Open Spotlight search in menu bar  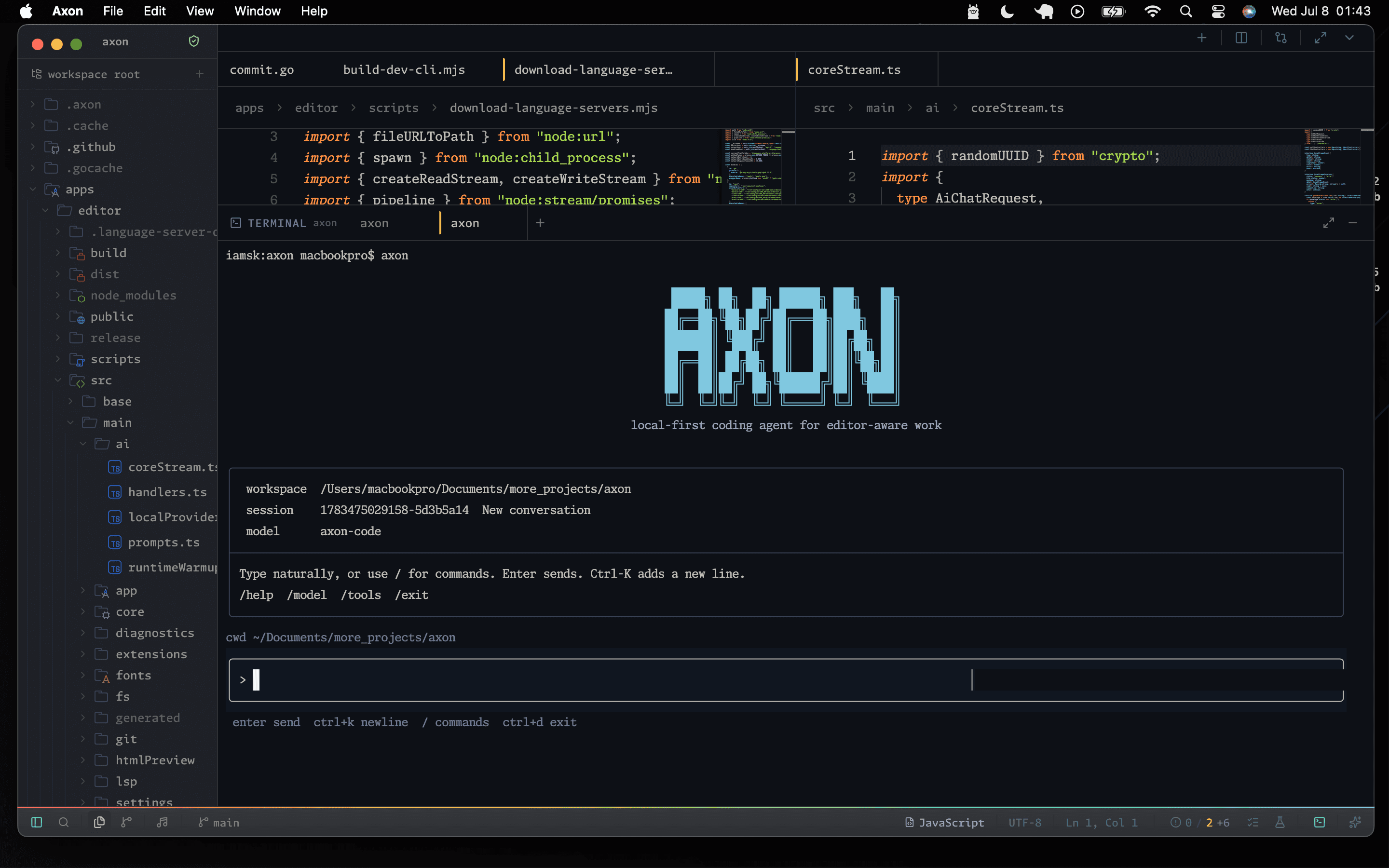tap(1186, 12)
